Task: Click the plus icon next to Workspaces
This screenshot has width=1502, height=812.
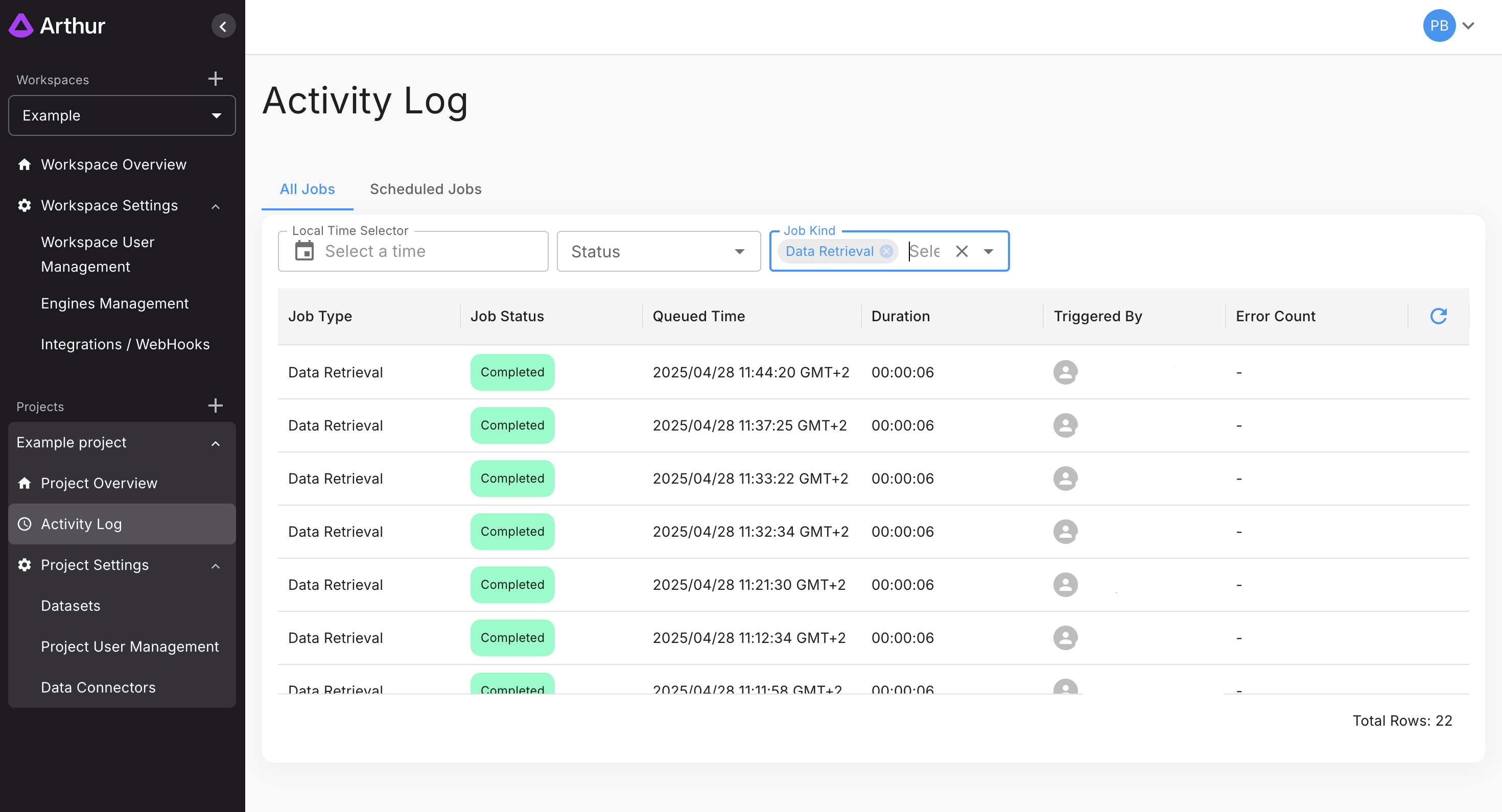Action: 215,79
